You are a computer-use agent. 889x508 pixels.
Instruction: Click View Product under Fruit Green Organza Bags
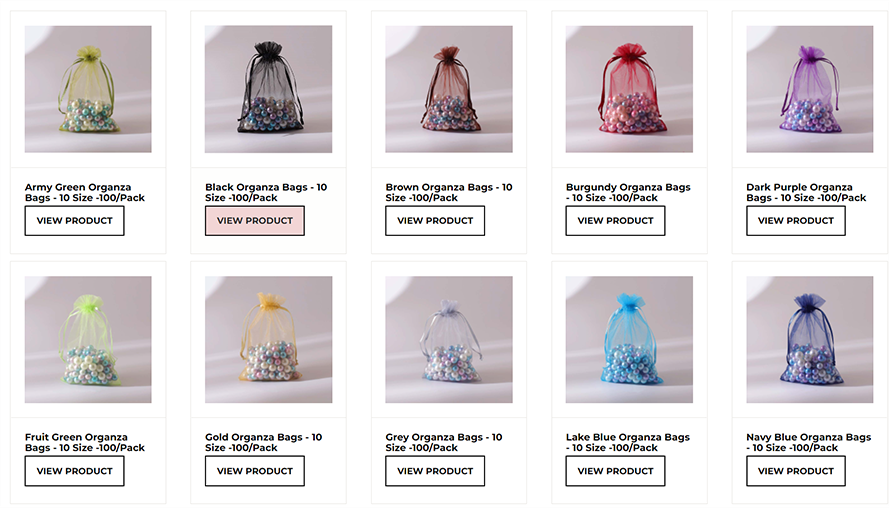74,471
